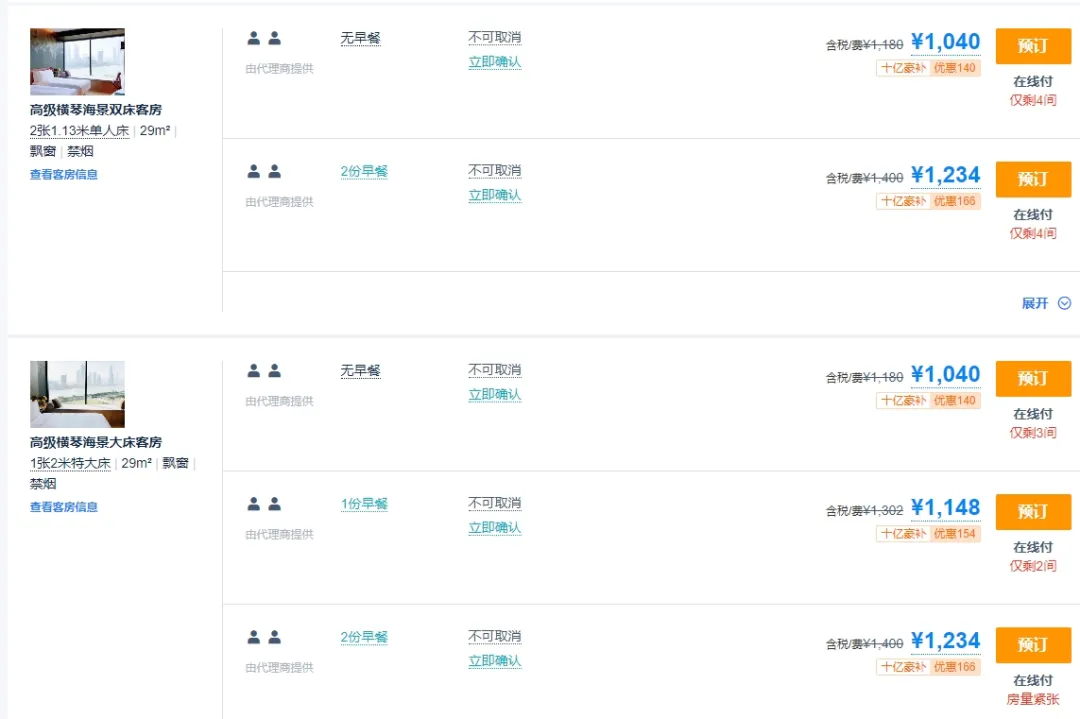Book the ¥1,234 twin room with breakfast
The image size is (1080, 719).
tap(1033, 179)
